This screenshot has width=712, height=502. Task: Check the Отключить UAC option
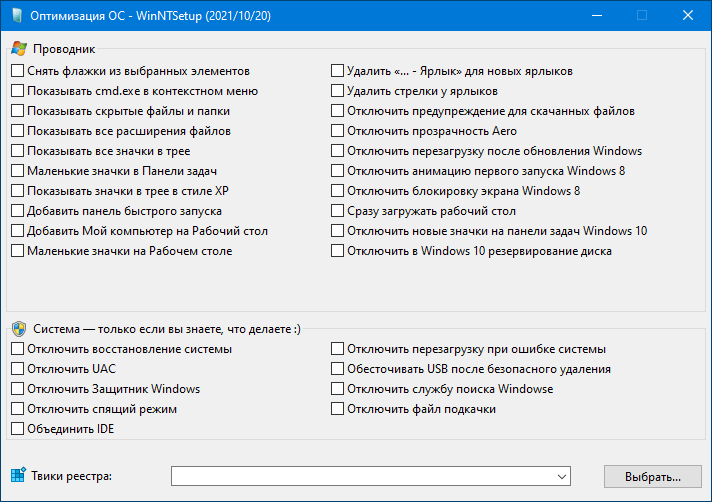17,369
